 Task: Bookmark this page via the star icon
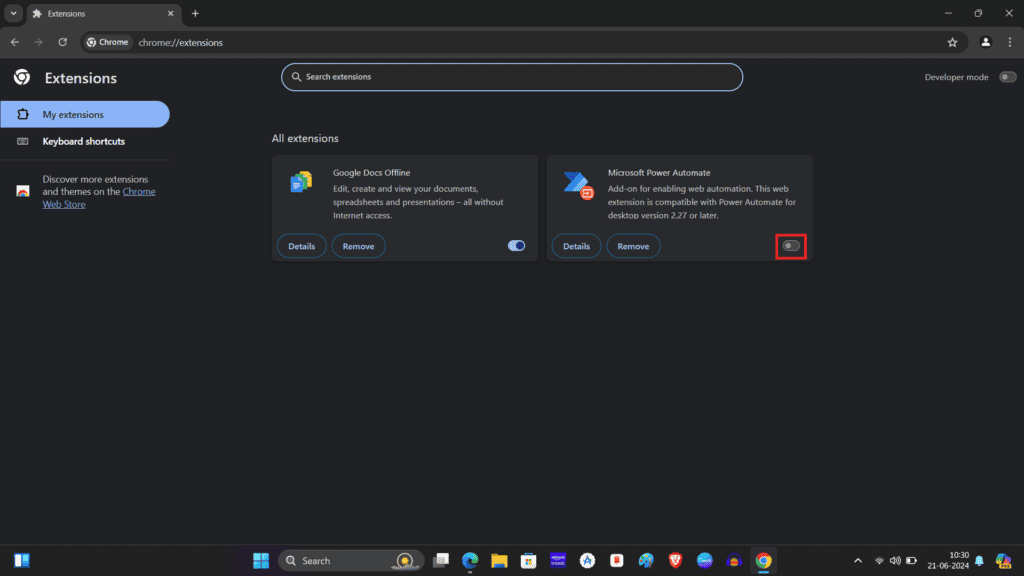tap(953, 42)
